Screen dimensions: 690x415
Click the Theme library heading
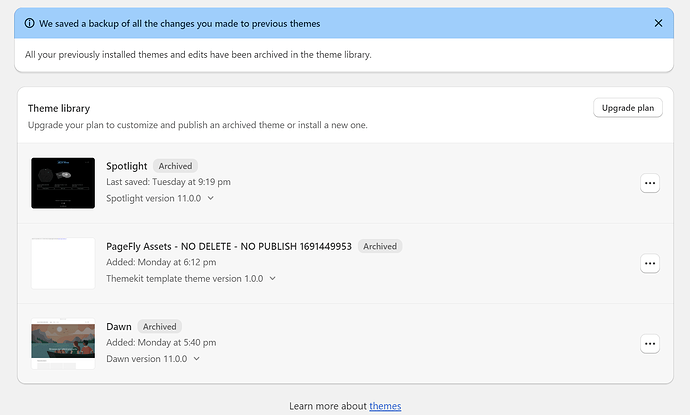(59, 107)
